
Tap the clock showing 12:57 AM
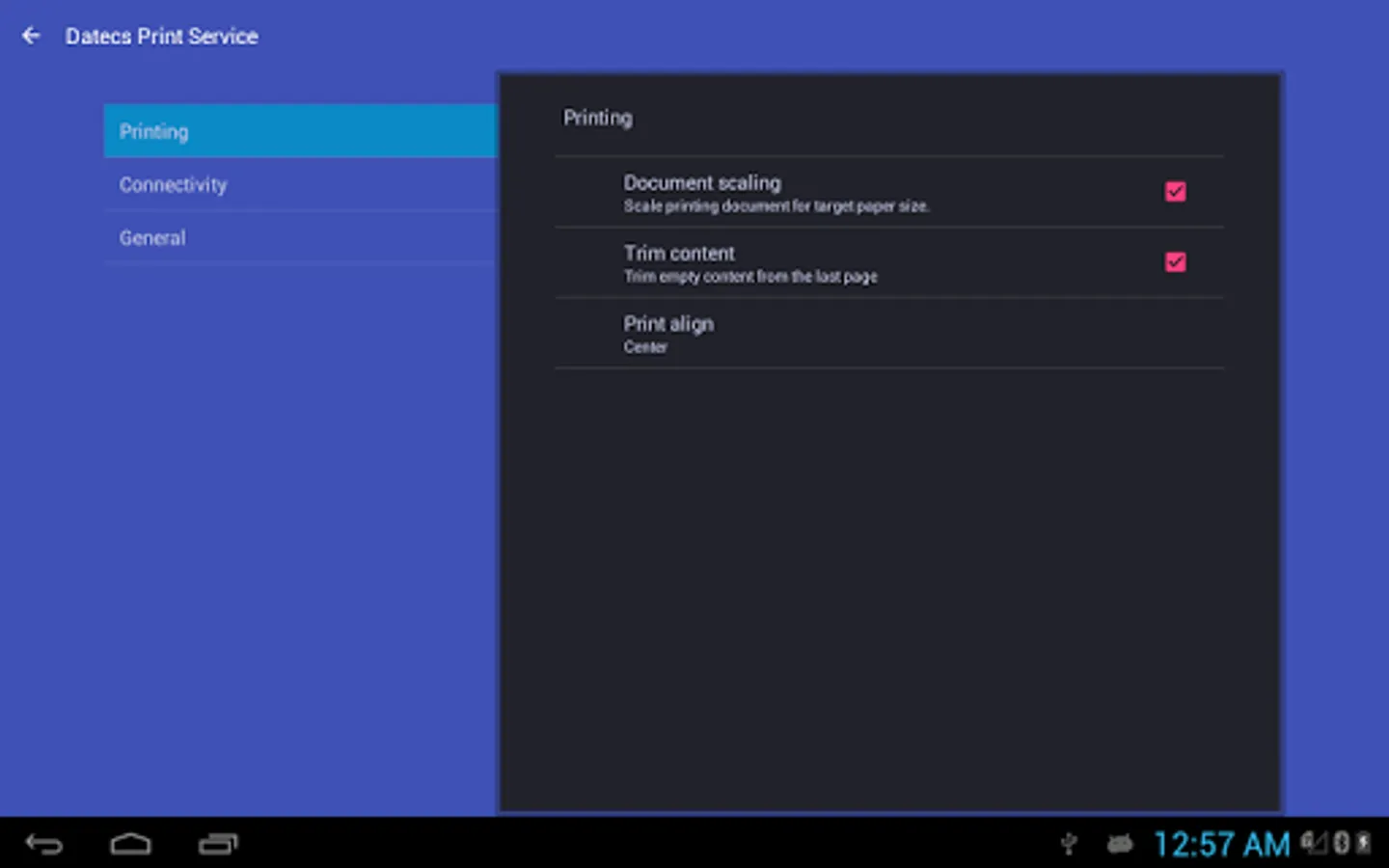pos(1222,845)
